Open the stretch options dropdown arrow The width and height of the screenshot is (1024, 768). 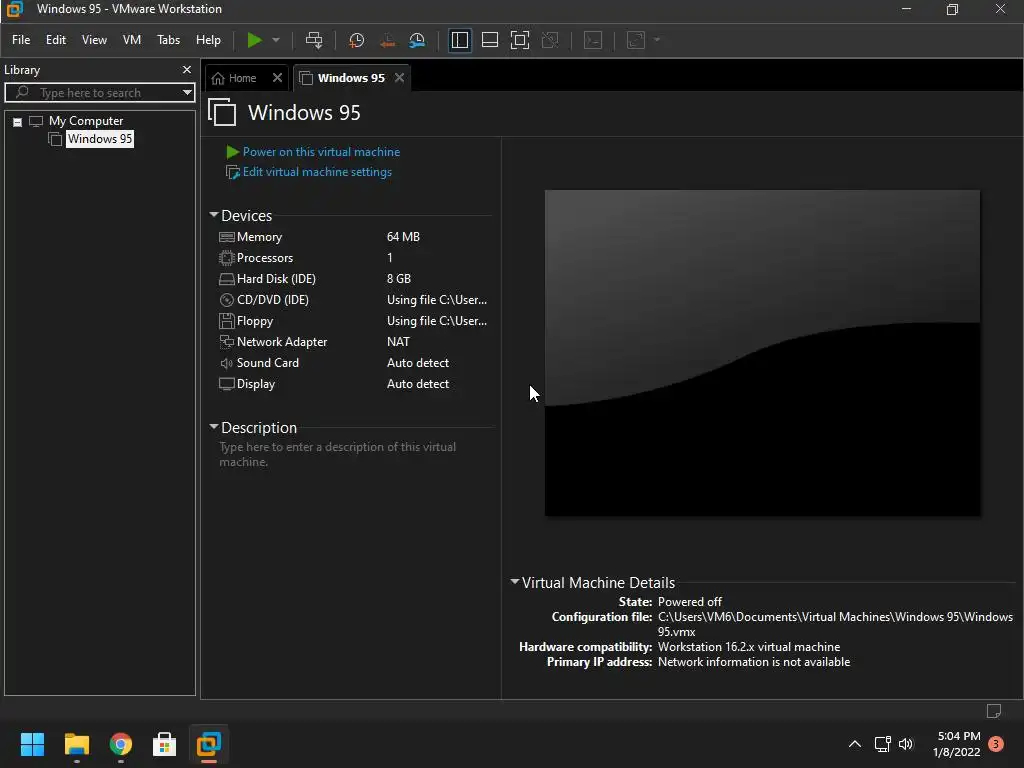coord(657,40)
